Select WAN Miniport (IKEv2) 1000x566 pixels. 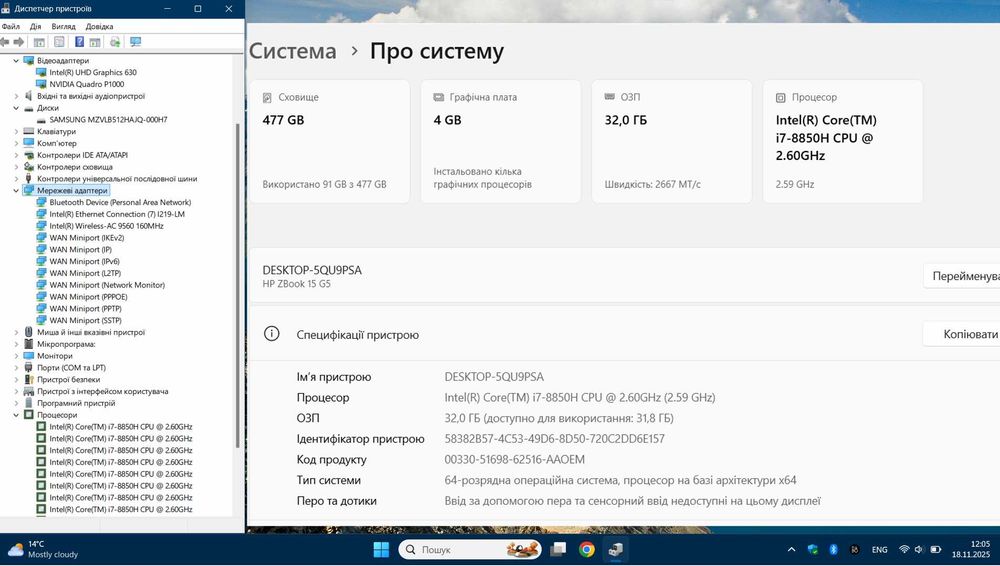87,238
